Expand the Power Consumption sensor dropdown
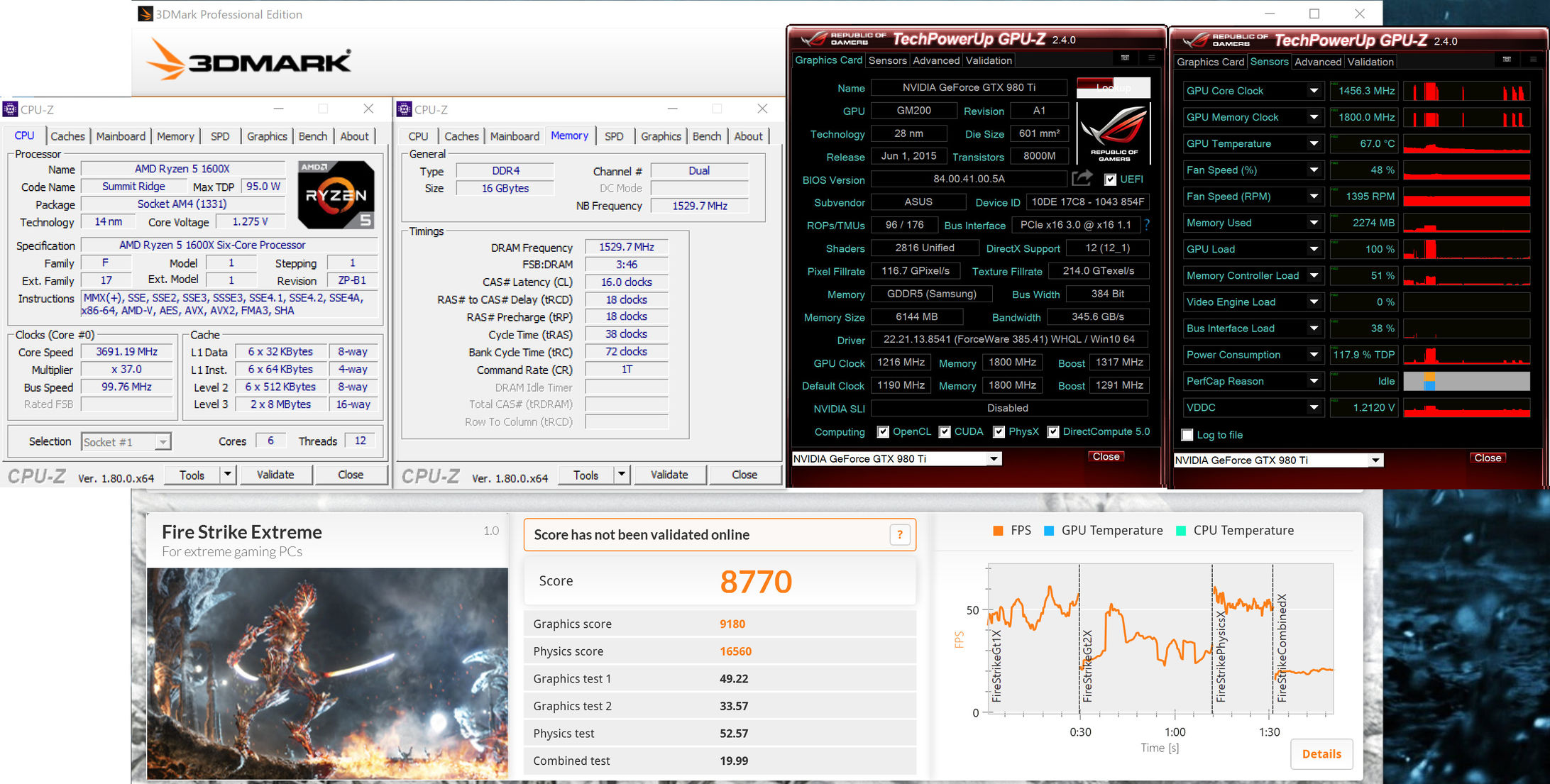Viewport: 1550px width, 784px height. [x=1314, y=355]
